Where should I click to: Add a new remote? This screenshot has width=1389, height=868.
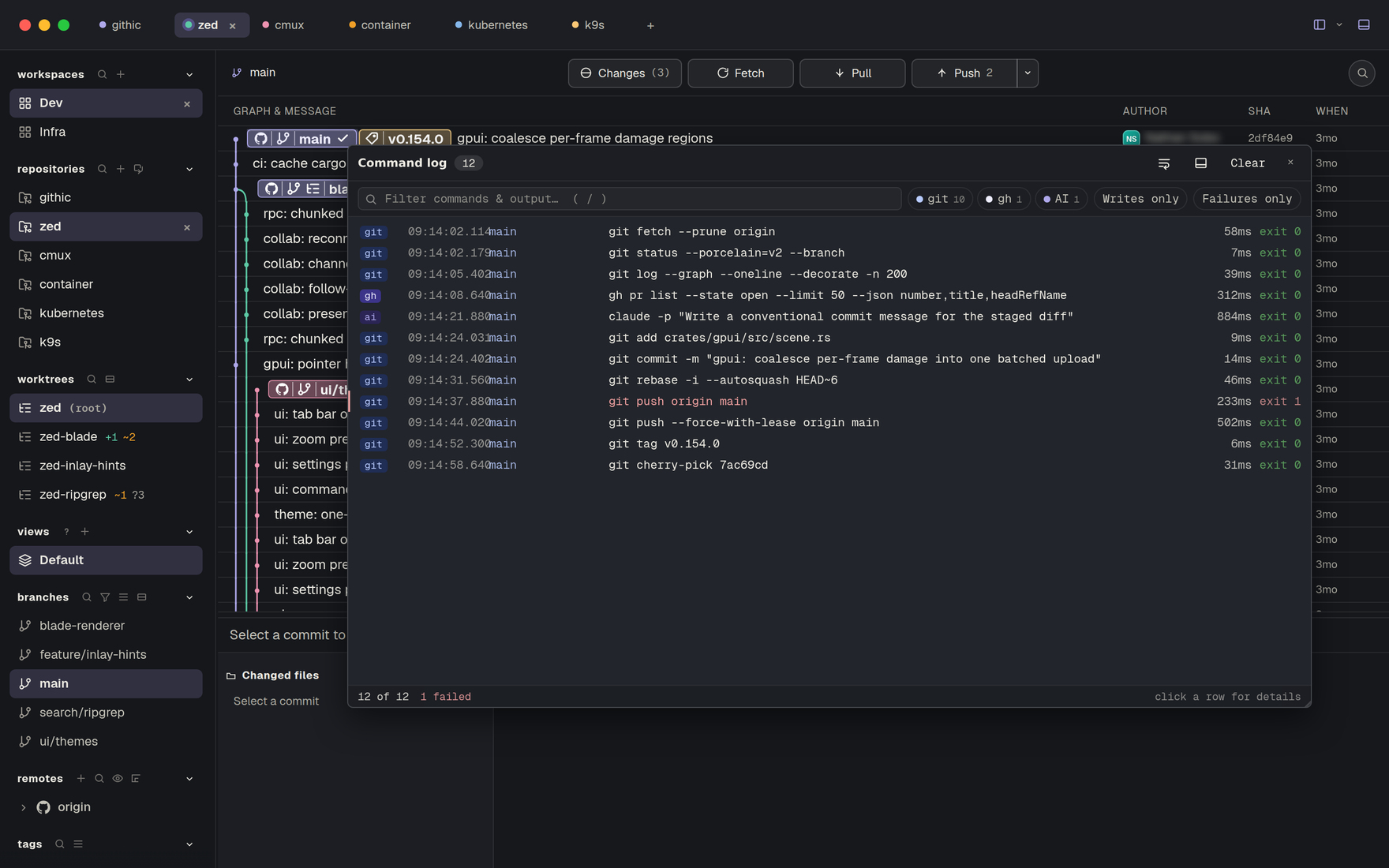(x=80, y=779)
